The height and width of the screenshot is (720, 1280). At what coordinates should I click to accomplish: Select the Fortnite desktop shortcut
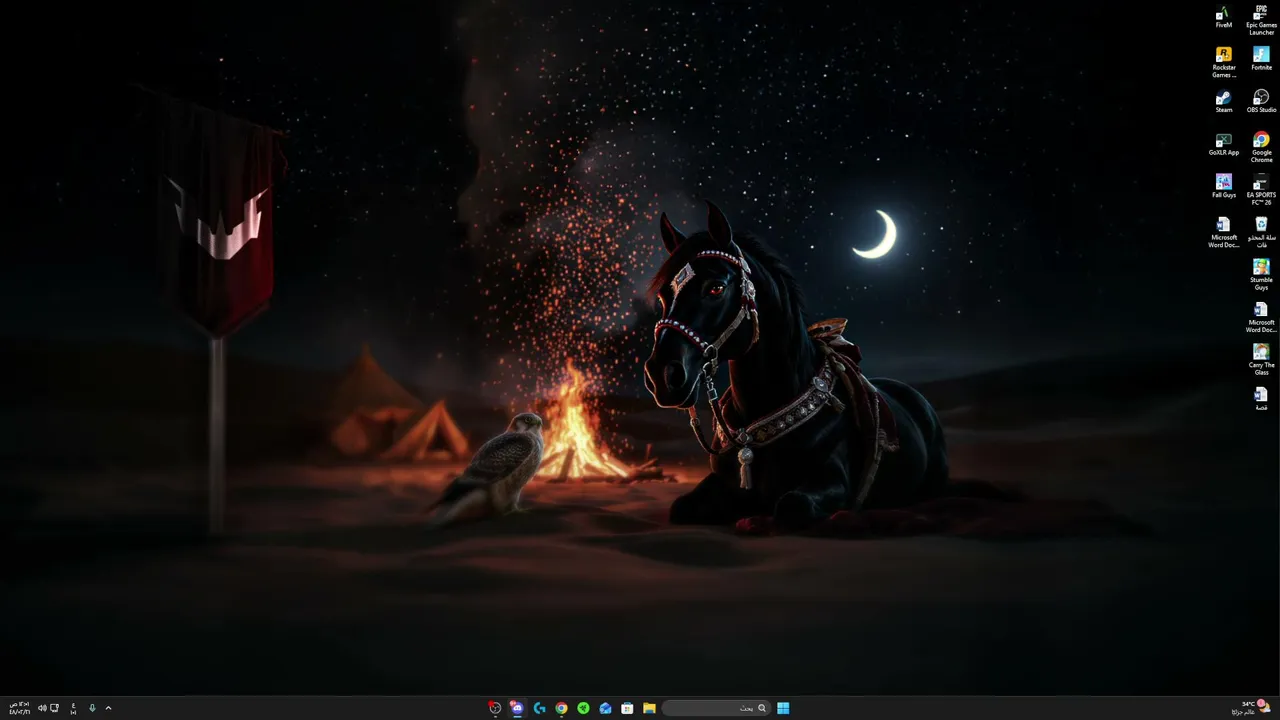coord(1261,59)
